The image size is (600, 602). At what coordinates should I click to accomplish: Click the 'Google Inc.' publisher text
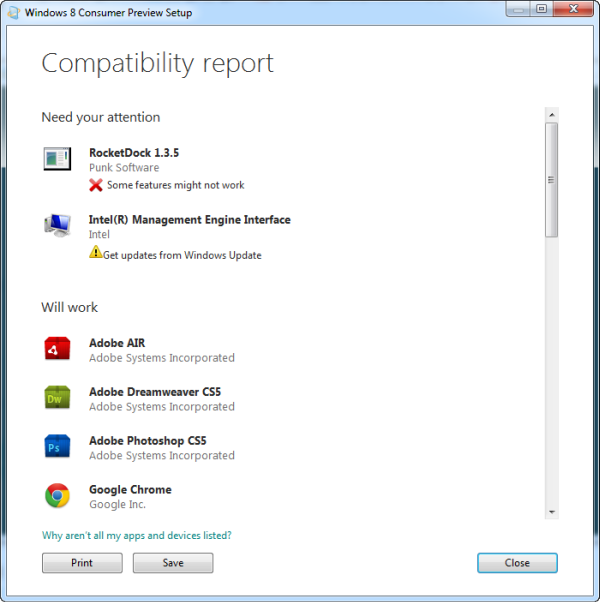(x=117, y=504)
